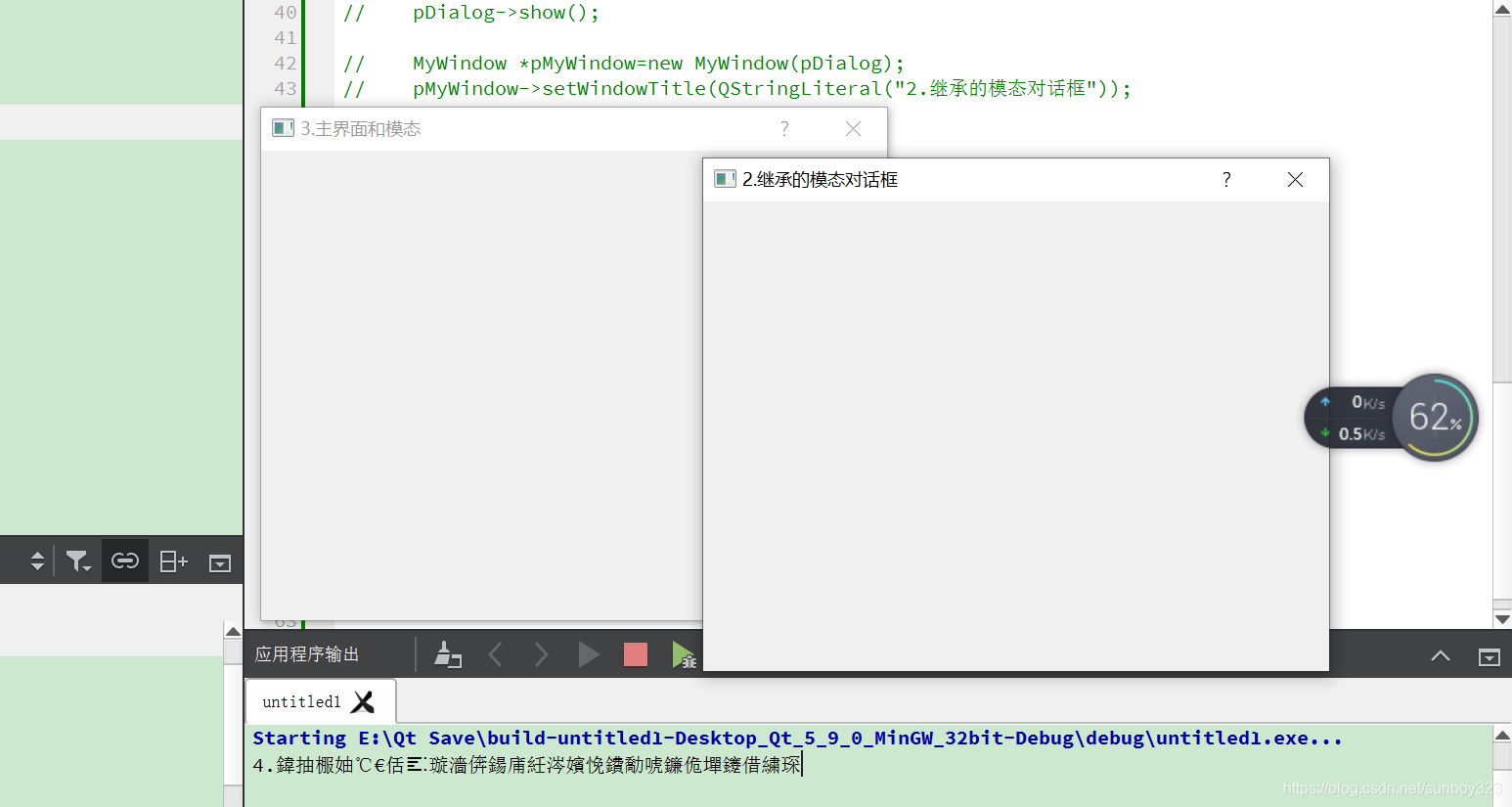This screenshot has height=807, width=1512.
Task: Go to next item in output pane
Action: pos(542,654)
